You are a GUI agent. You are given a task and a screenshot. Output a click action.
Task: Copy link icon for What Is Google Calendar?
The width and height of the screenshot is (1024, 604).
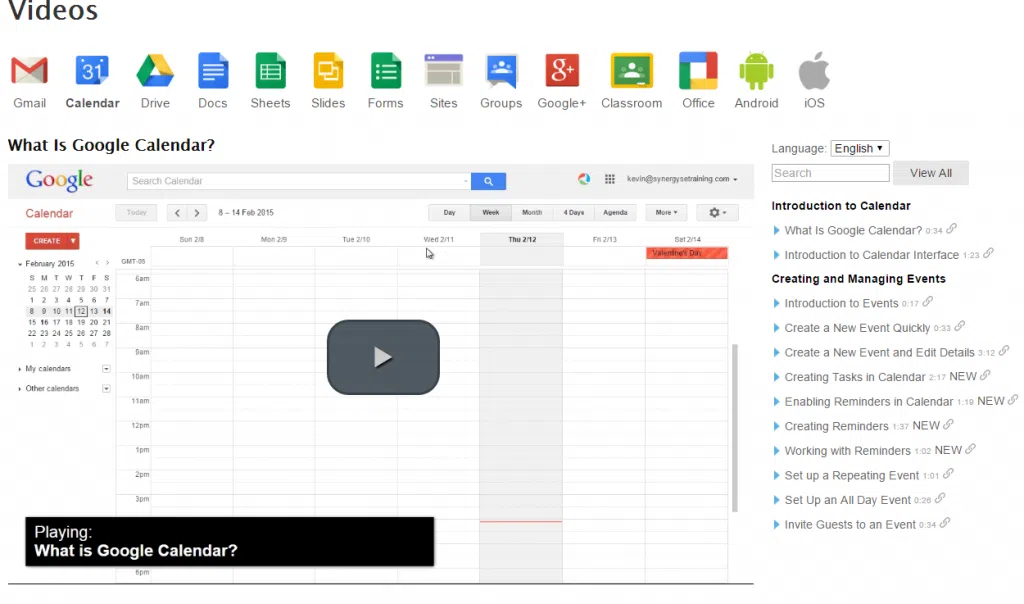point(952,229)
